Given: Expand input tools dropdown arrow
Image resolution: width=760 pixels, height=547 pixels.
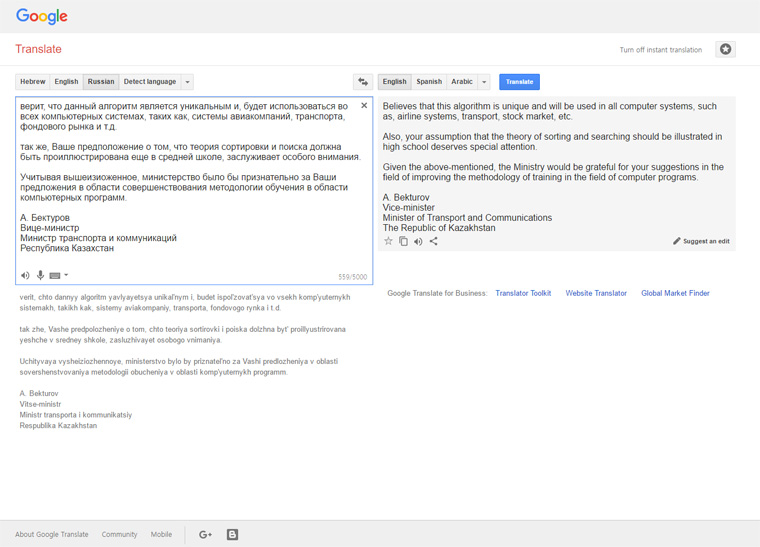Looking at the screenshot, I should (x=66, y=275).
